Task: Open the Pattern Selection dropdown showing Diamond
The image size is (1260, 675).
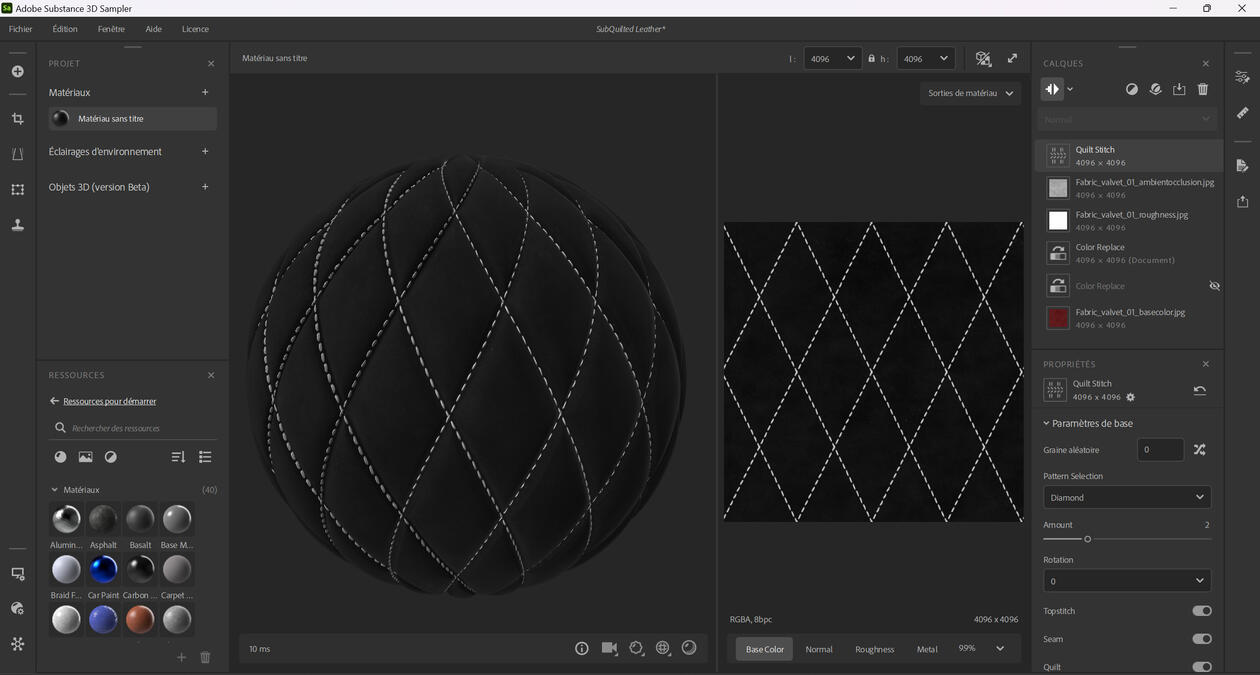Action: (1127, 497)
